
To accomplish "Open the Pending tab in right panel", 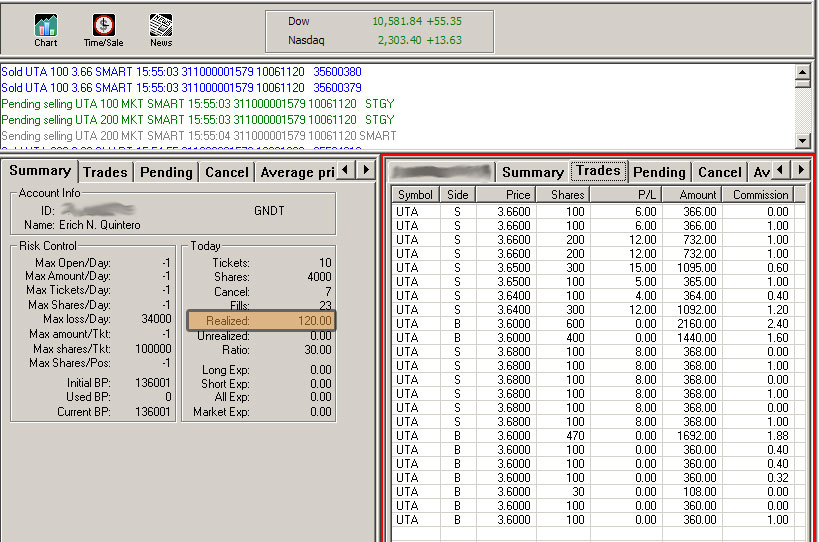I will pyautogui.click(x=659, y=172).
